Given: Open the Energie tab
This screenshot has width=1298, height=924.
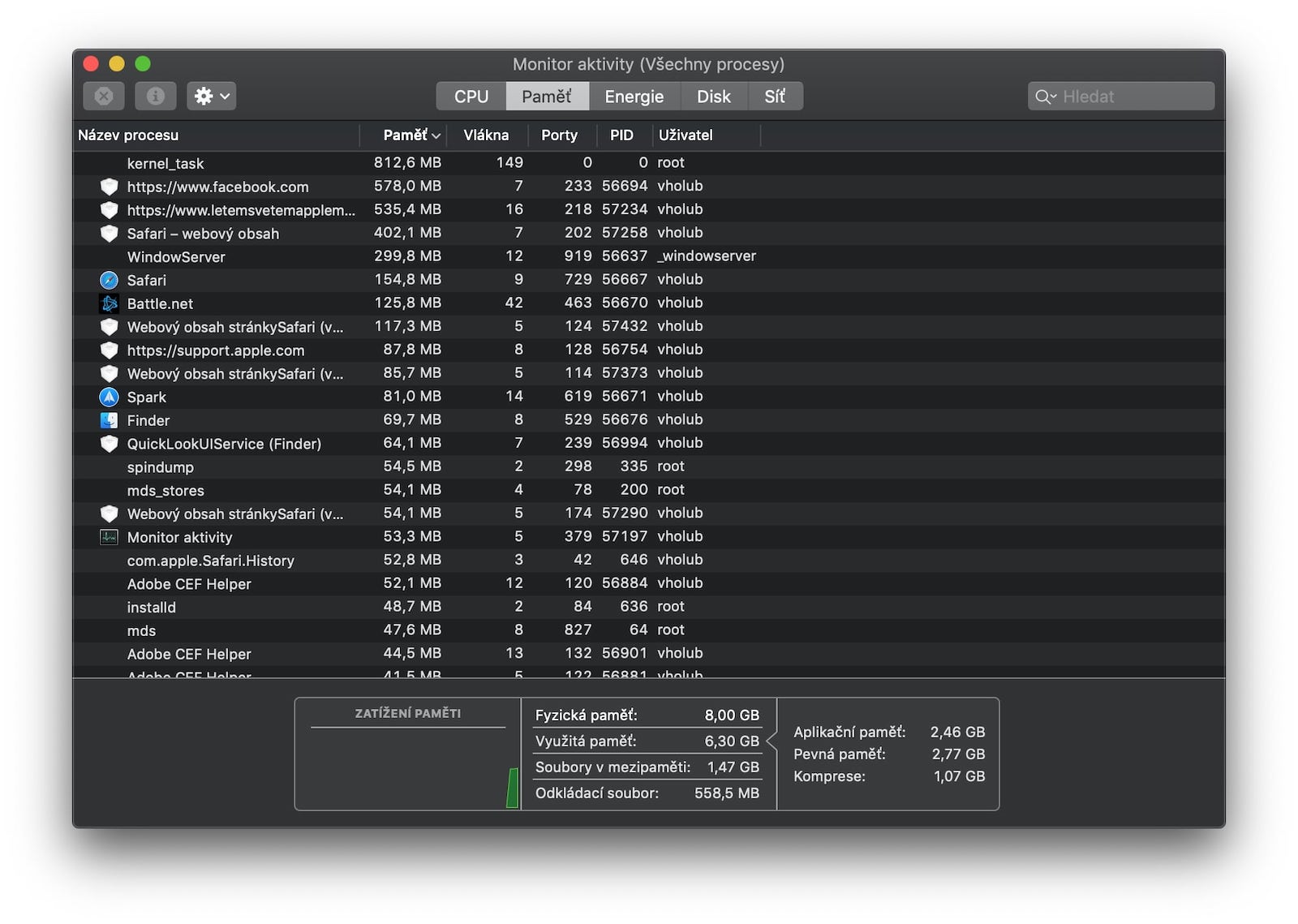Looking at the screenshot, I should pyautogui.click(x=634, y=97).
